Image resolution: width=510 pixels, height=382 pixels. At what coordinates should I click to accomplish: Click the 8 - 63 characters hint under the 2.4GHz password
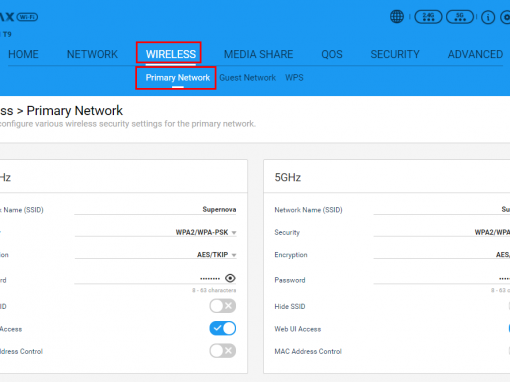point(214,290)
